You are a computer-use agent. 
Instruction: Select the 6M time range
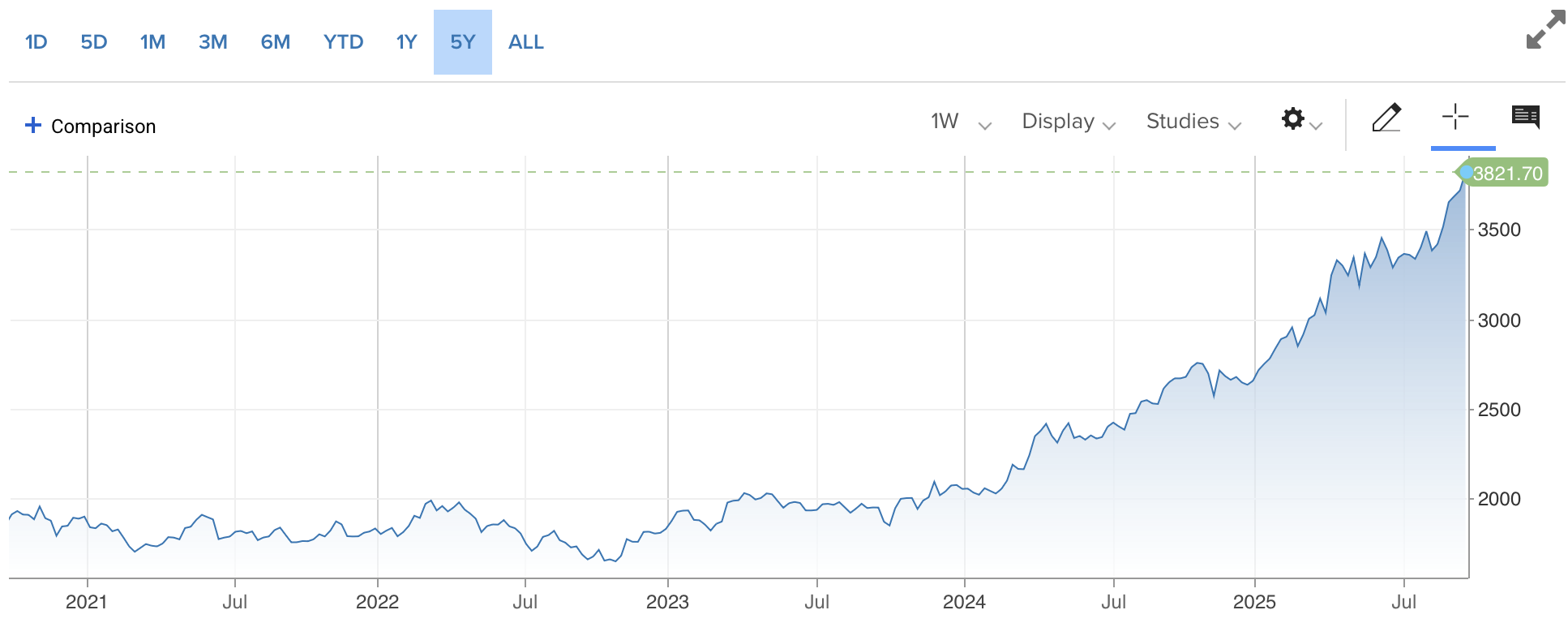point(276,42)
